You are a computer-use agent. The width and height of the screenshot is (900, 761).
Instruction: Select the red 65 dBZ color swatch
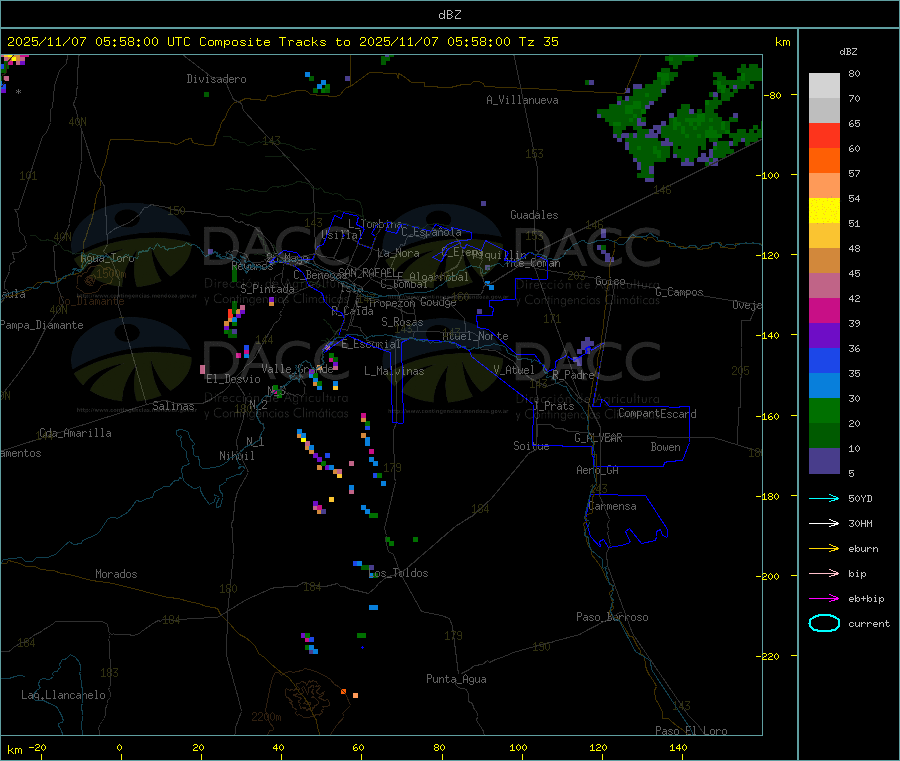(824, 135)
